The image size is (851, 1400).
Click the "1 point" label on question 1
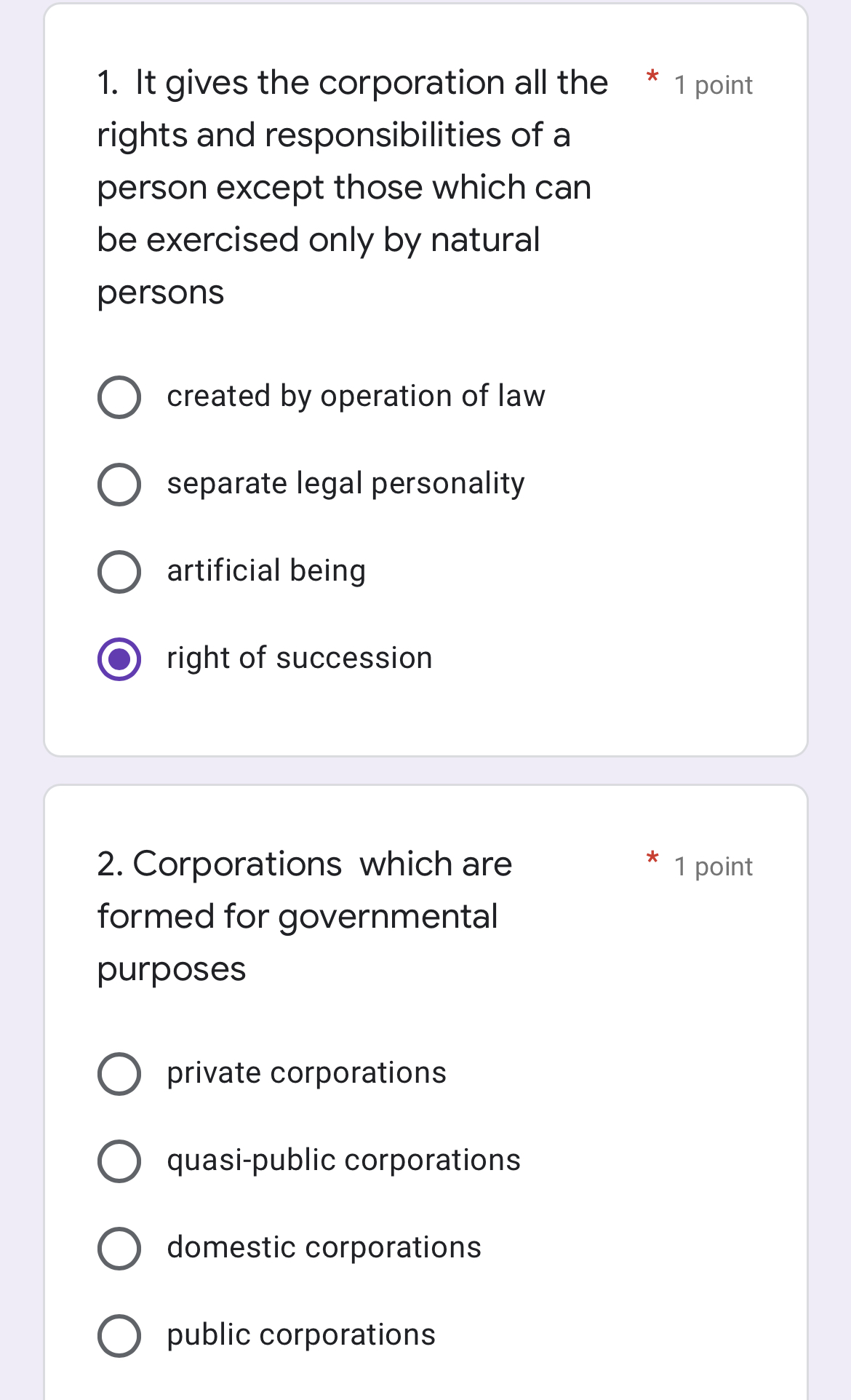click(713, 85)
